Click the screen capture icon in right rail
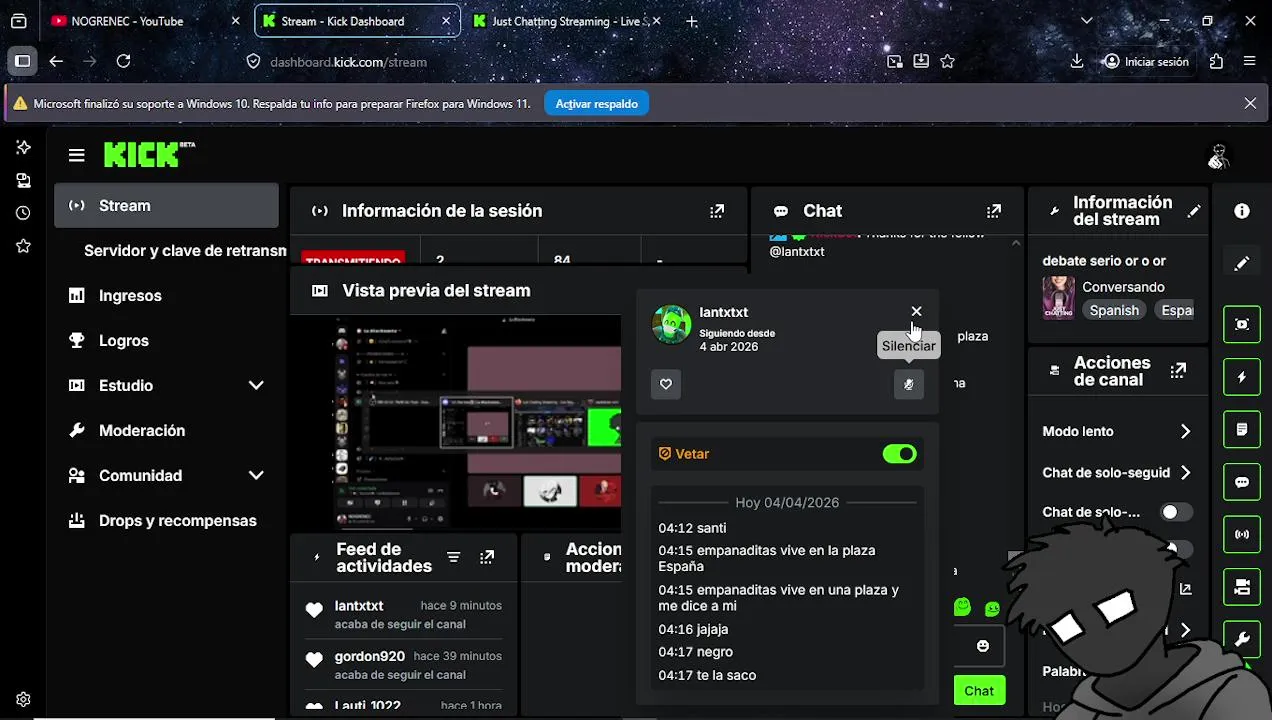 point(1242,324)
